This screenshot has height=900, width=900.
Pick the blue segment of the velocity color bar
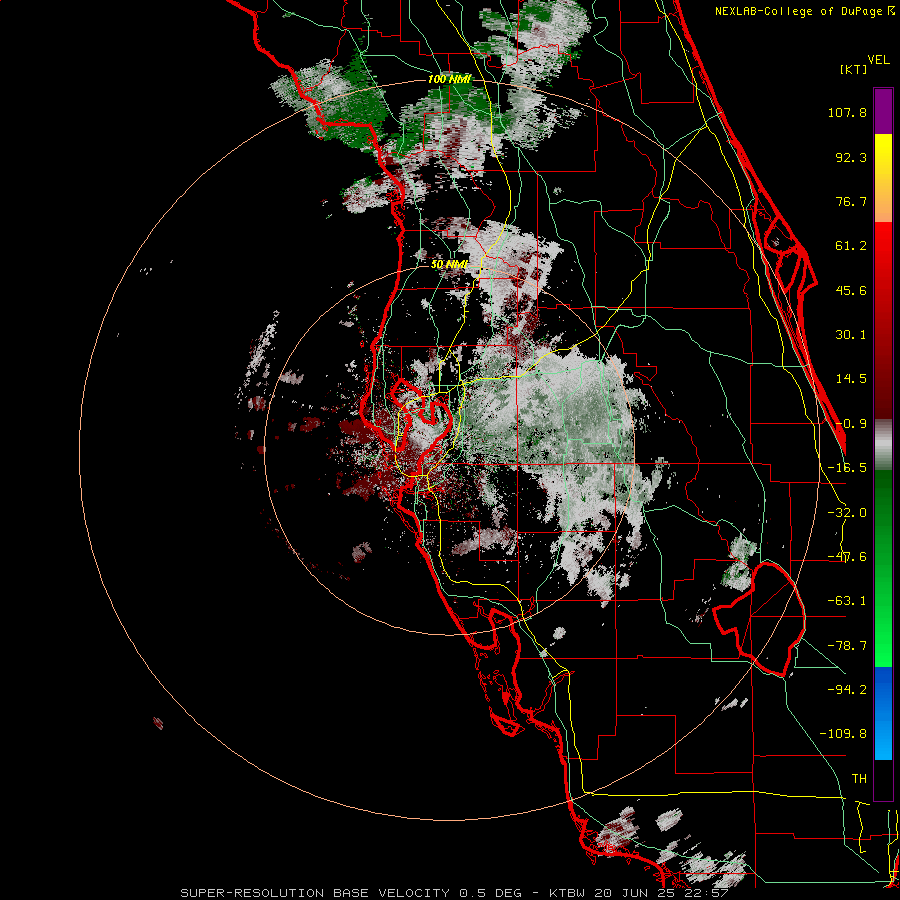tap(883, 713)
